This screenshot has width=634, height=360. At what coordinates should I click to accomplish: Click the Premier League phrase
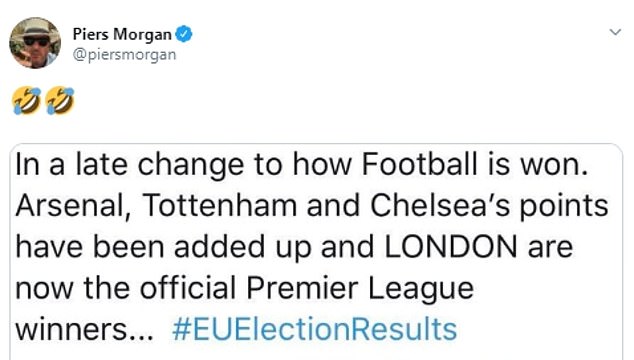pos(360,289)
